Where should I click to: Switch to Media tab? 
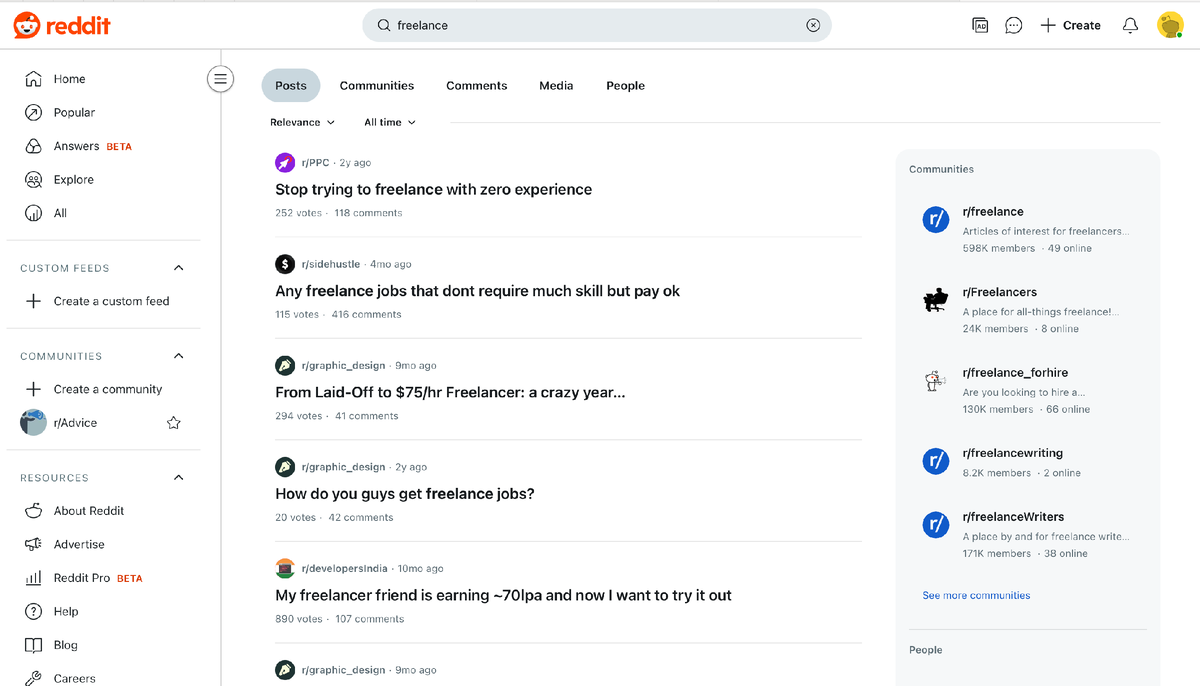click(x=556, y=85)
